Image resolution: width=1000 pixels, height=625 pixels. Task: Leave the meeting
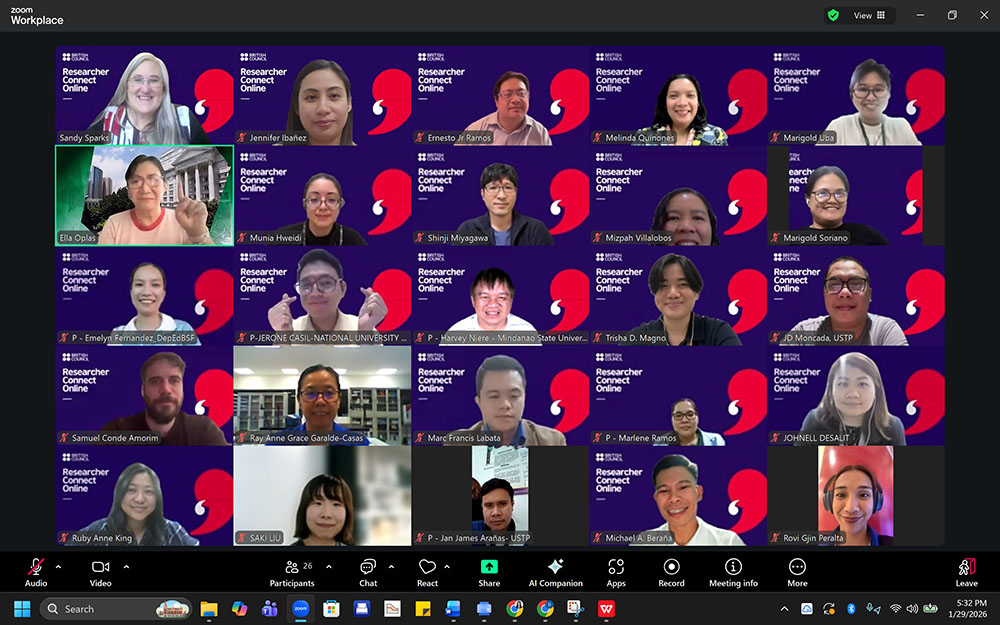pos(966,570)
